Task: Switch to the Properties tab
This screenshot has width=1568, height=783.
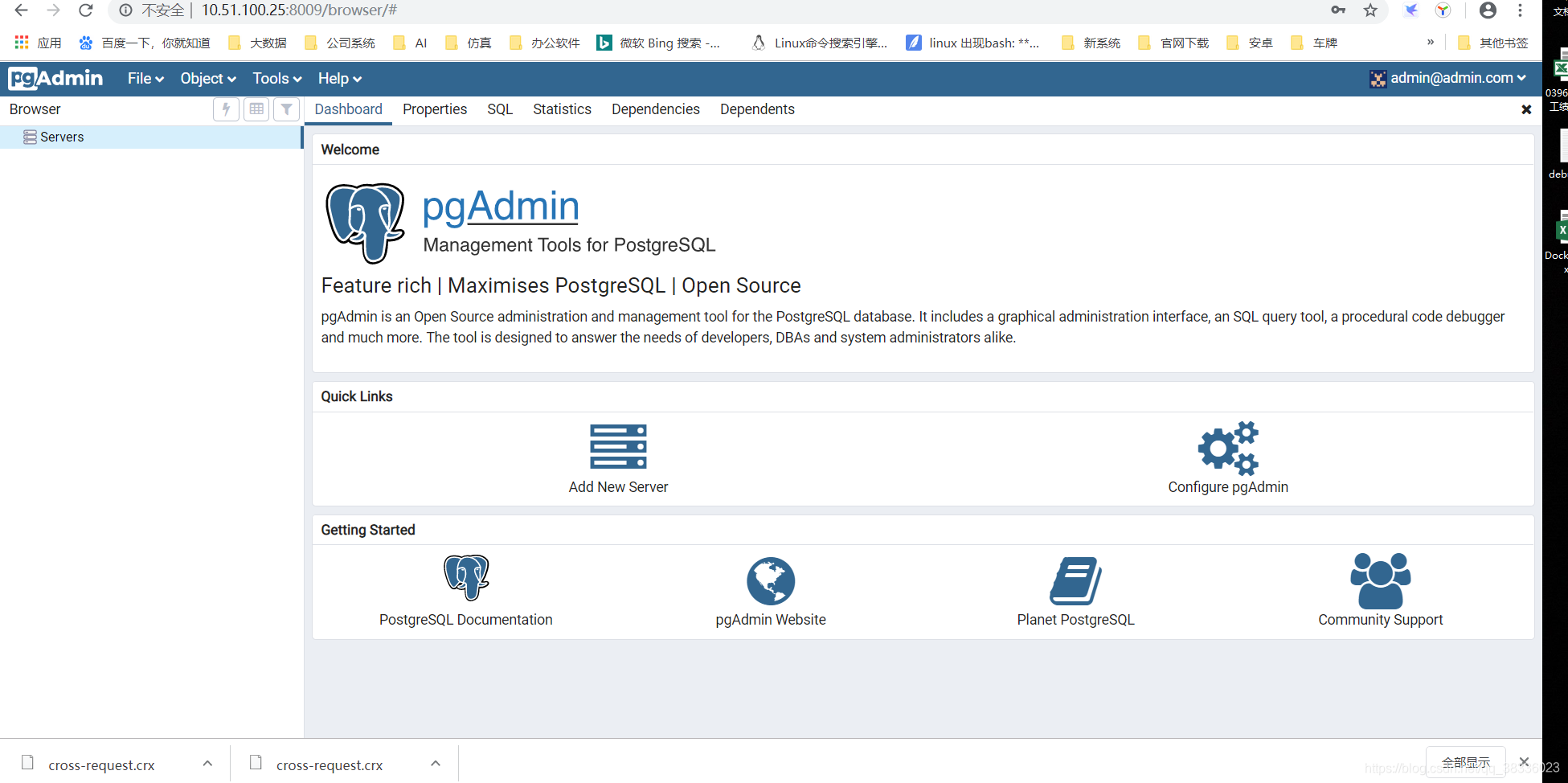Action: (435, 109)
